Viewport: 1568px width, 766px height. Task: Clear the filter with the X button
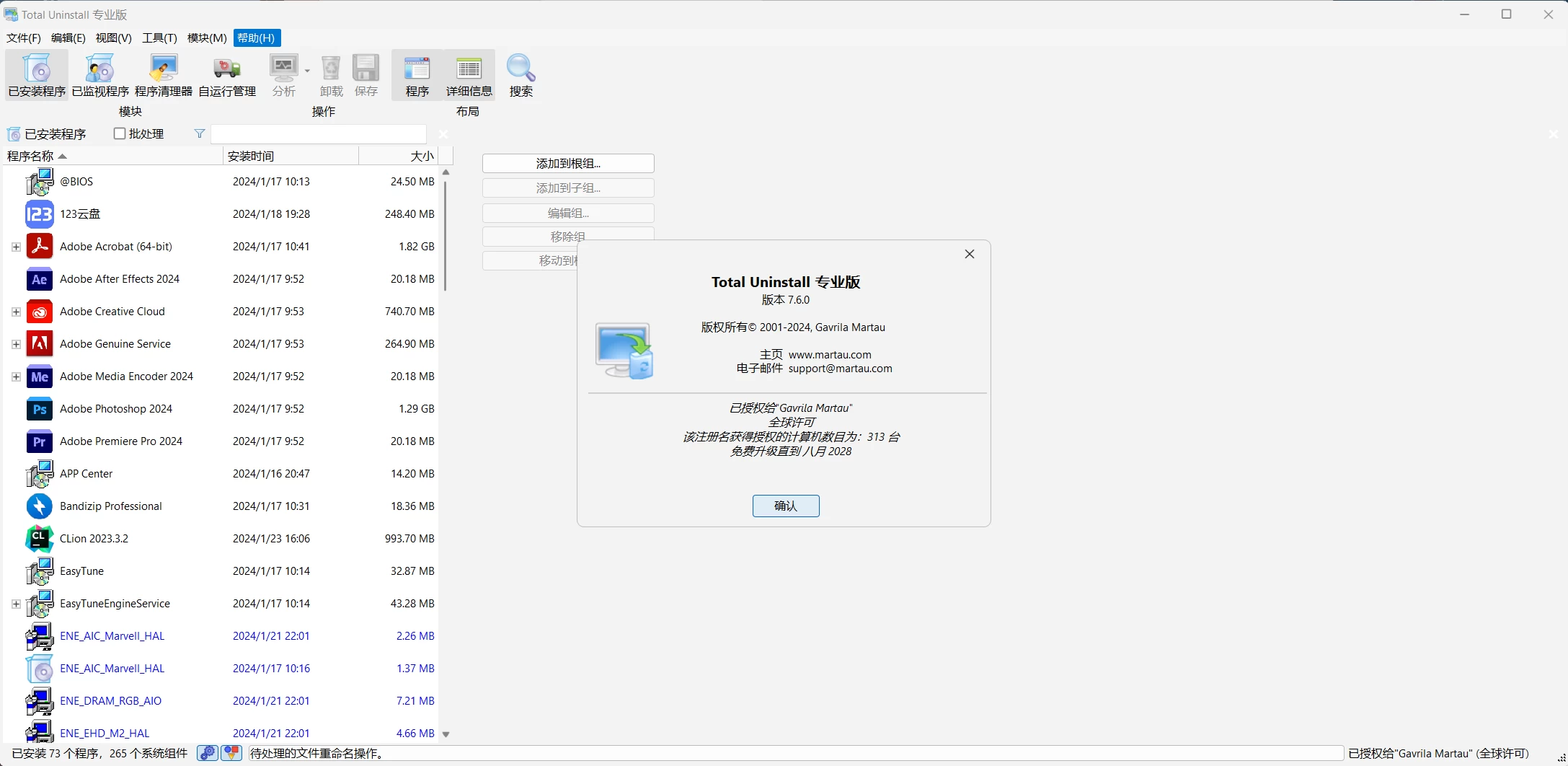pos(443,134)
